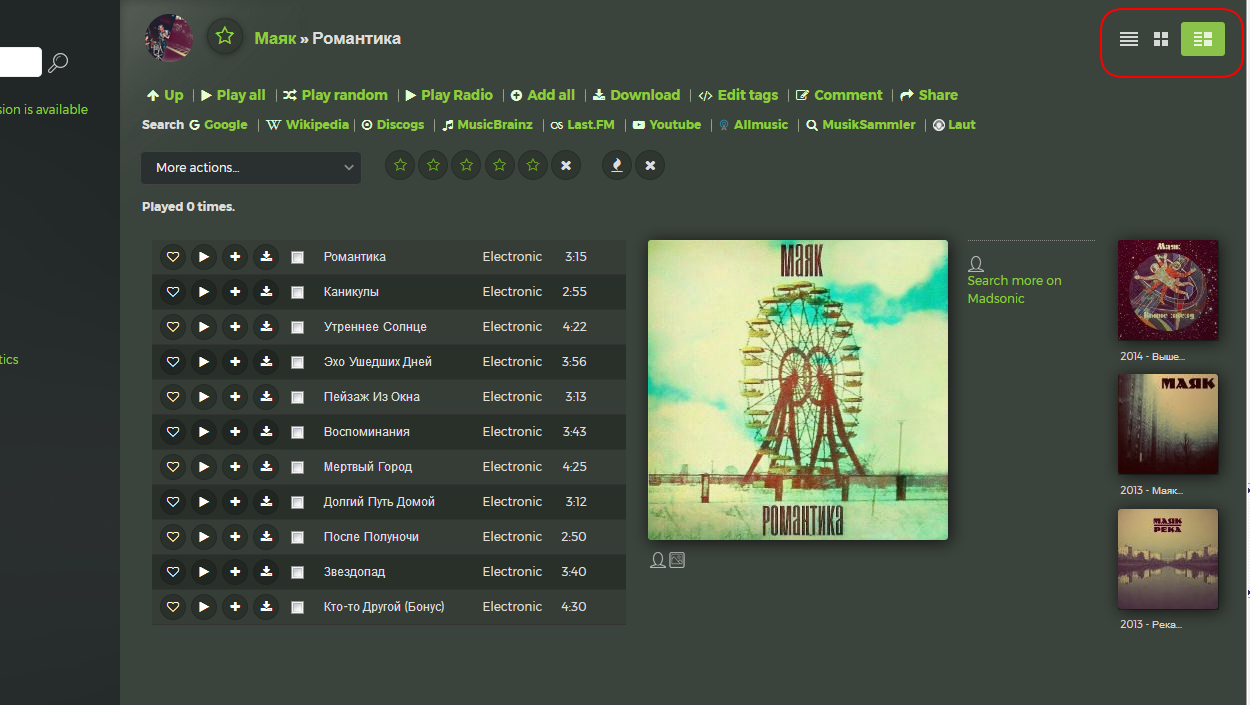Click the Download album link
This screenshot has height=705, width=1250.
(x=636, y=95)
